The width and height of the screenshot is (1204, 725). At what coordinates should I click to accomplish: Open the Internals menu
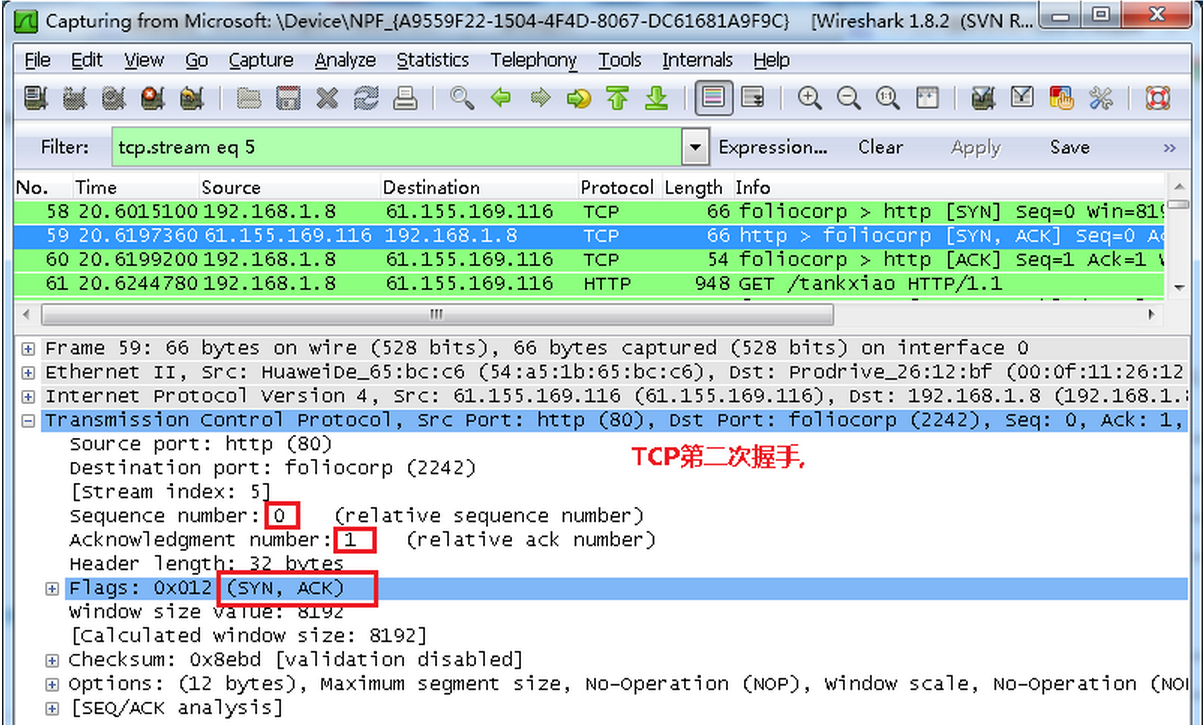click(697, 60)
